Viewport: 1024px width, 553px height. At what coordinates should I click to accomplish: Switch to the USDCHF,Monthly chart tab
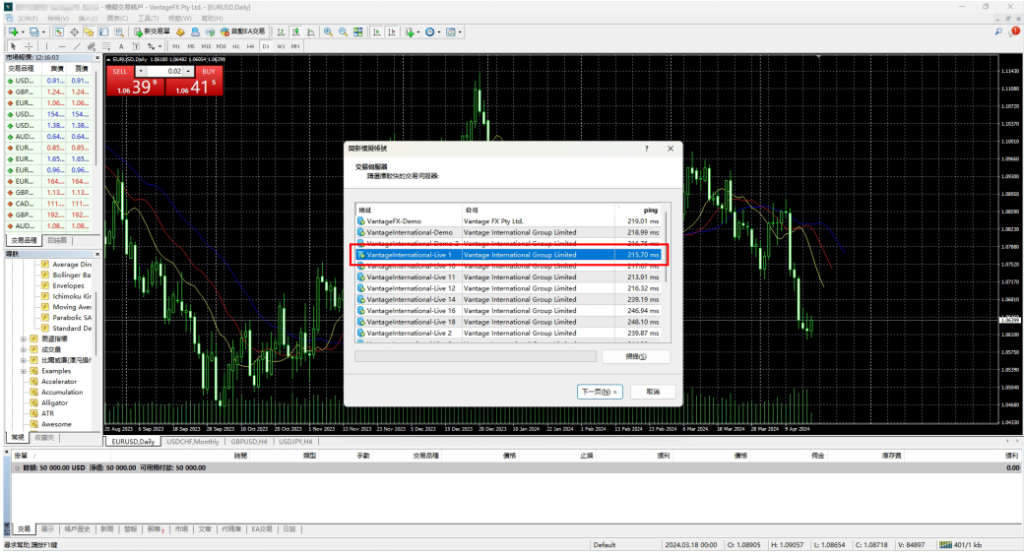(x=193, y=441)
